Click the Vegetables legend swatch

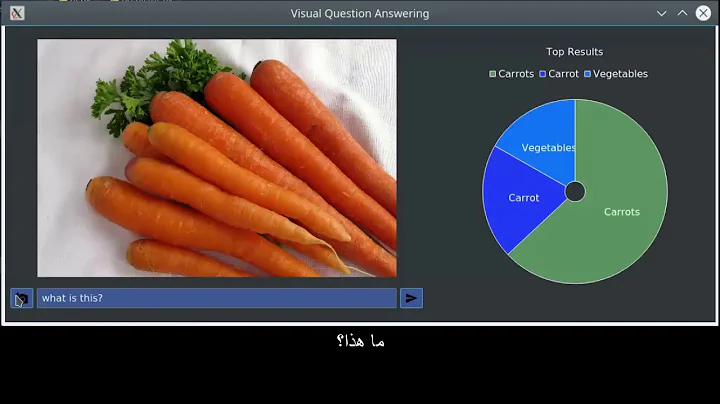click(x=587, y=74)
